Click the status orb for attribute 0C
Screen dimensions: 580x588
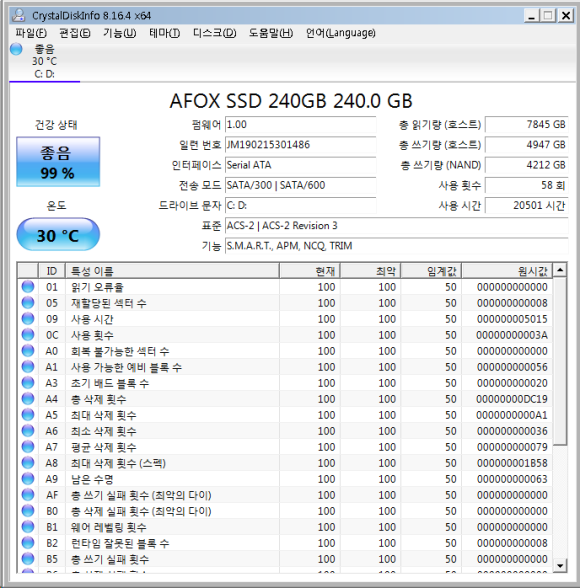coord(28,334)
